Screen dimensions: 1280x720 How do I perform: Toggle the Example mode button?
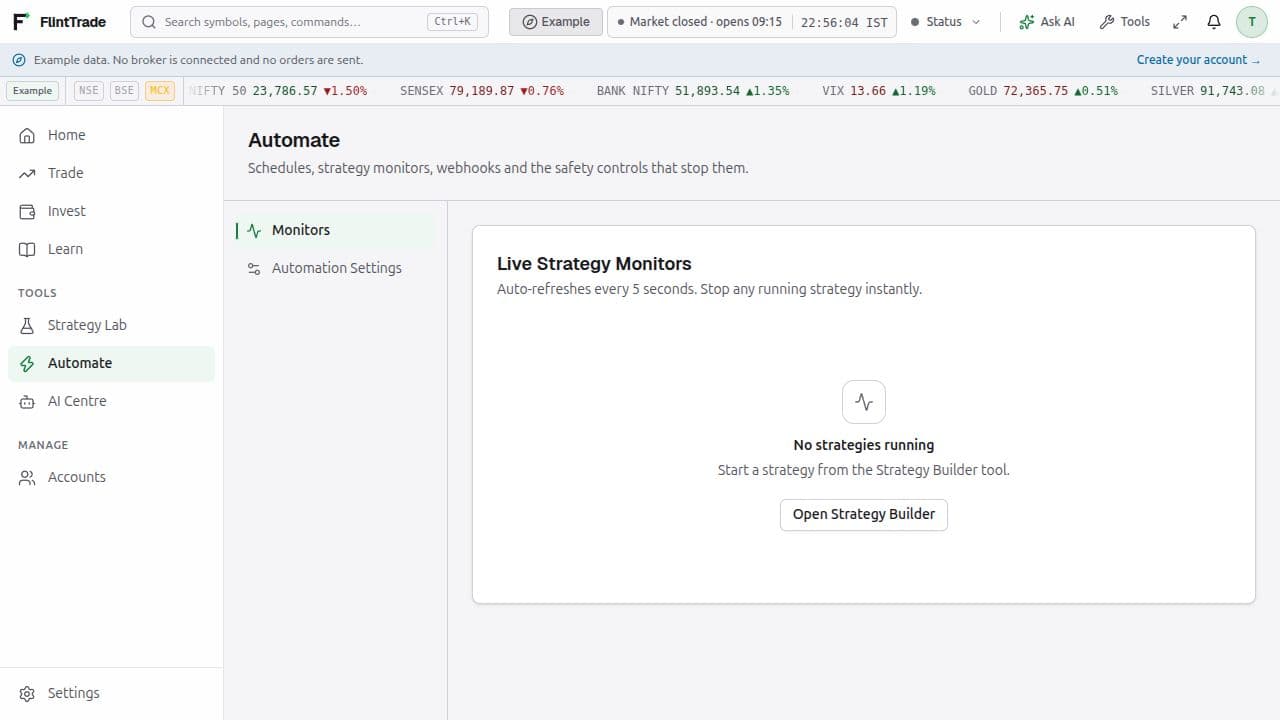coord(556,22)
